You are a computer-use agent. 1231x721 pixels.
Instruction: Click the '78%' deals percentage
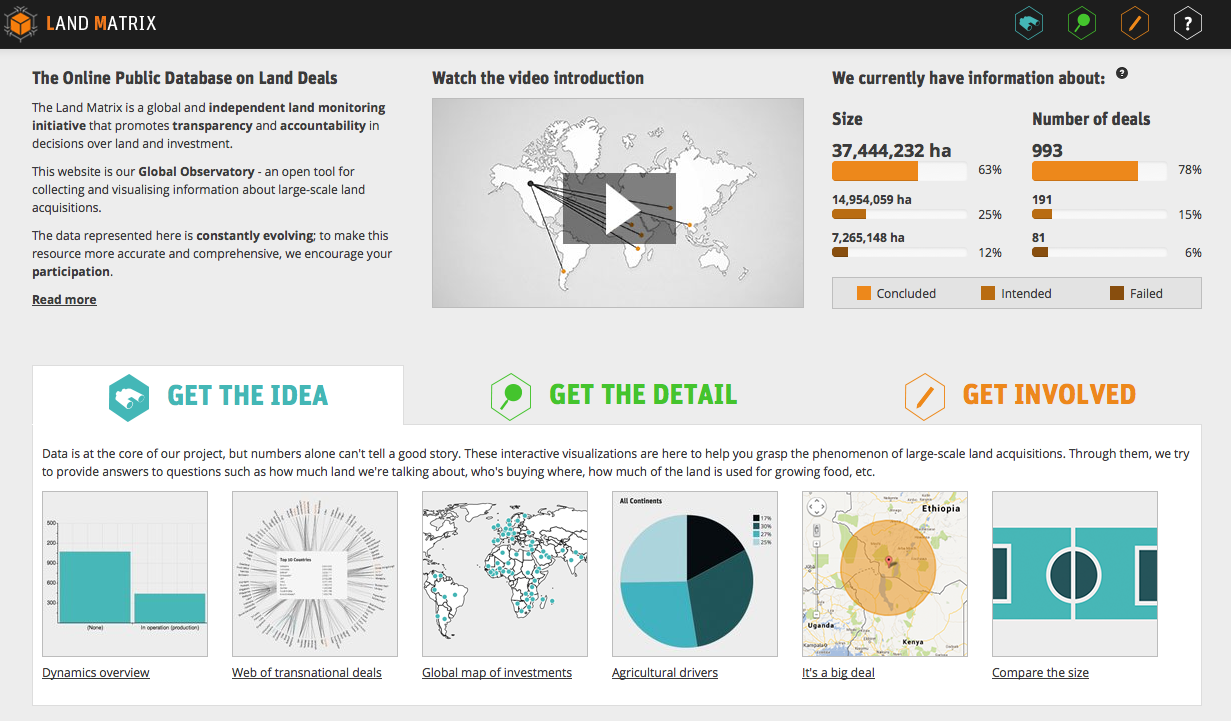(1190, 170)
